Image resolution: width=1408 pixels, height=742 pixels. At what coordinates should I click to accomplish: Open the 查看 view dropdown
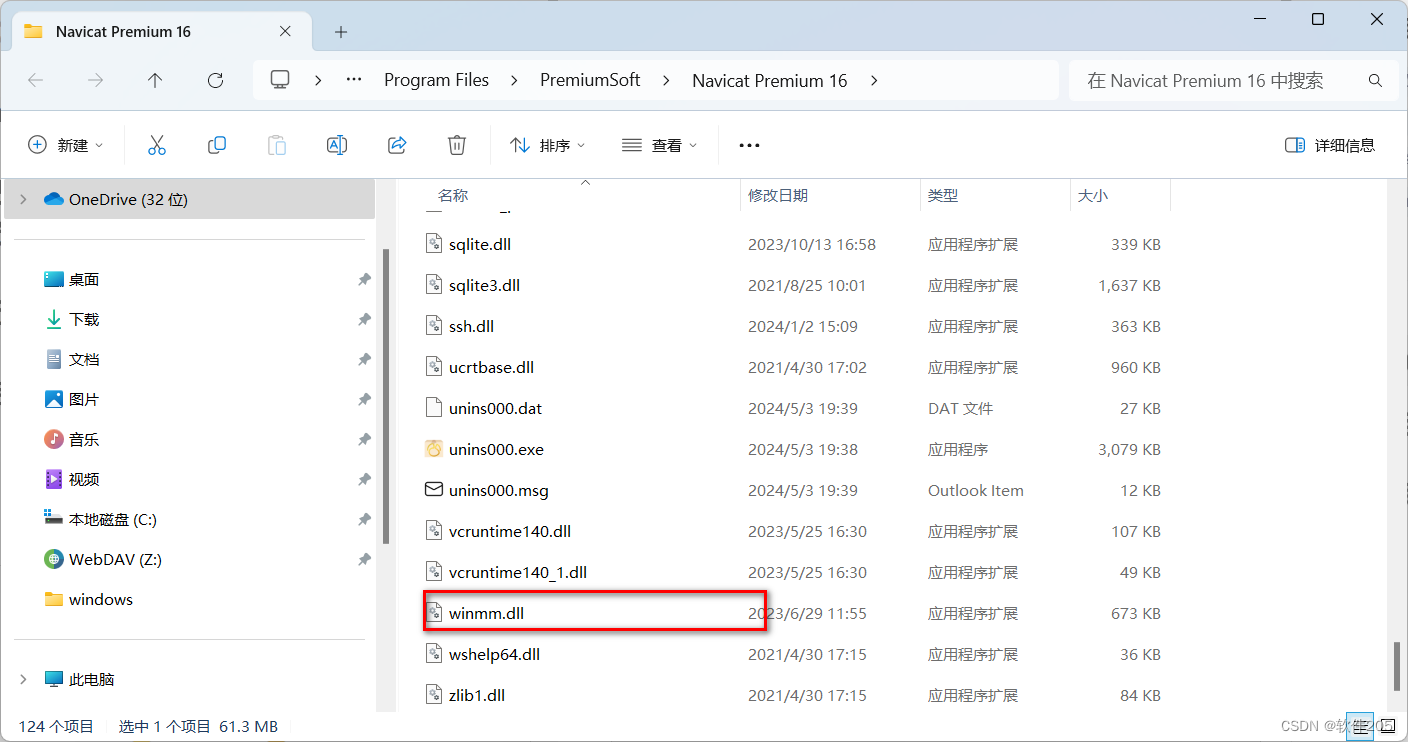pos(659,145)
